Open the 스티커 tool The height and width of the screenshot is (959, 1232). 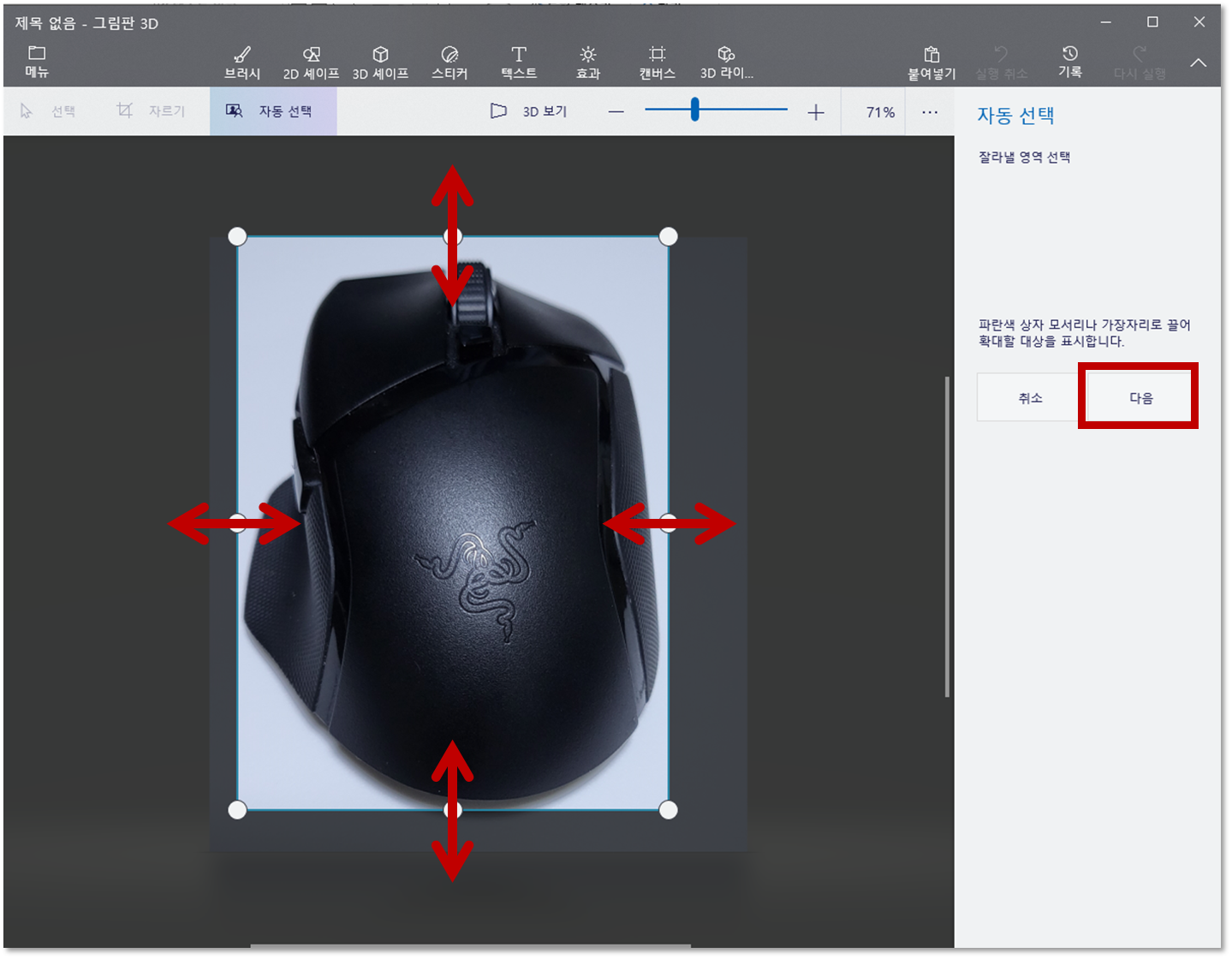449,63
